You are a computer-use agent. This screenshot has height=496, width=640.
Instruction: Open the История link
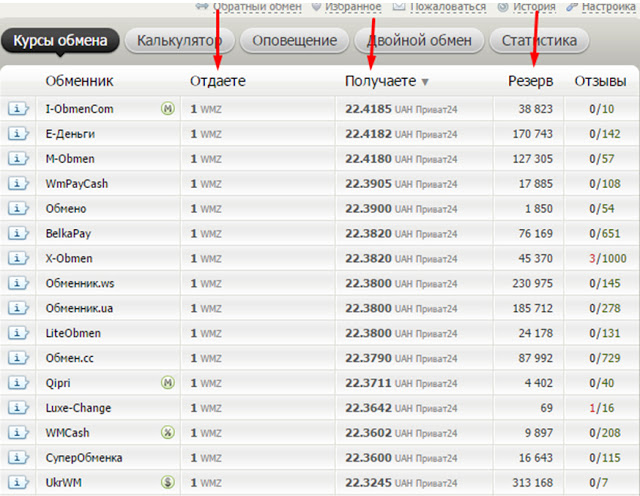click(534, 7)
